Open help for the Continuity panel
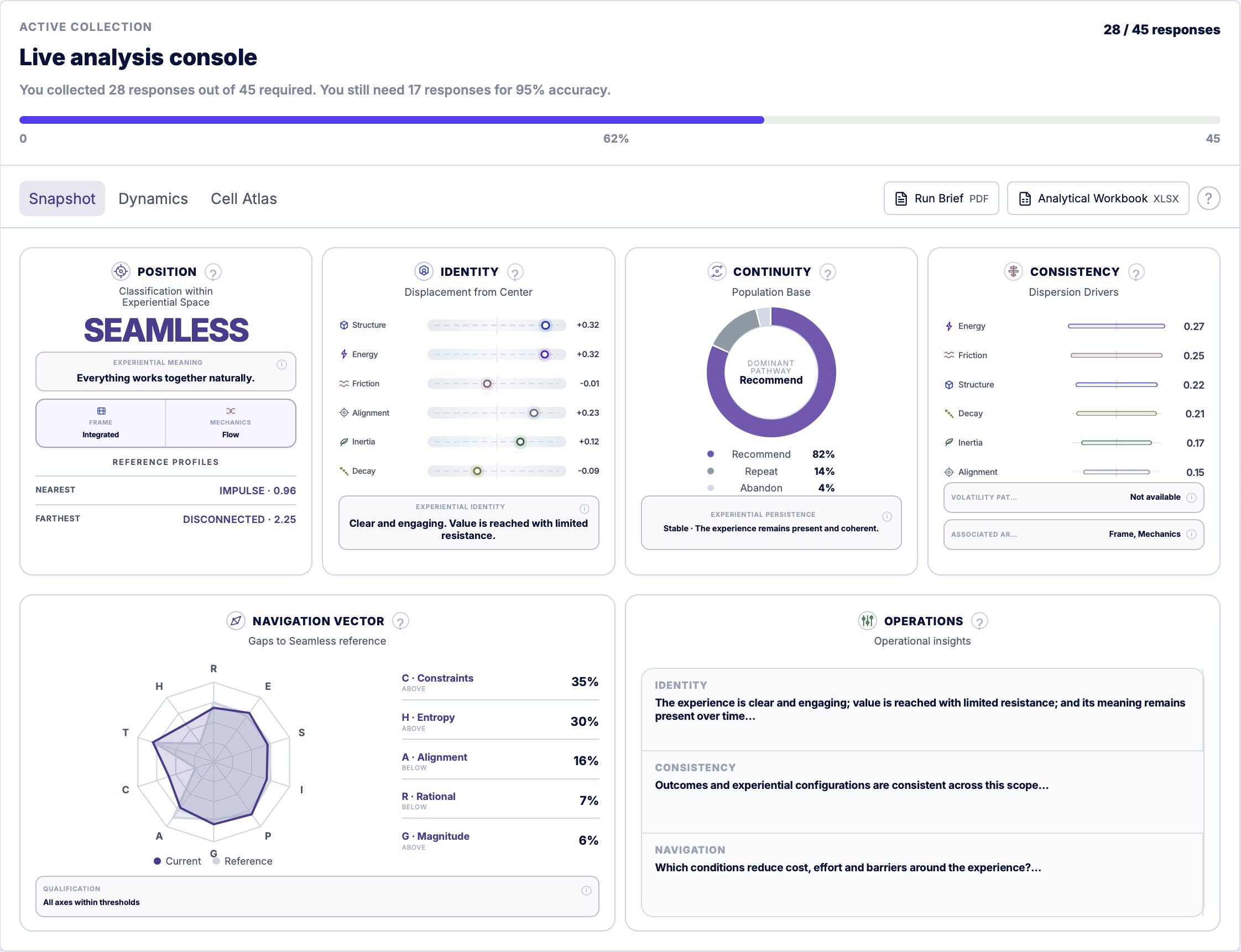Screen dimensions: 1241x952 point(828,273)
